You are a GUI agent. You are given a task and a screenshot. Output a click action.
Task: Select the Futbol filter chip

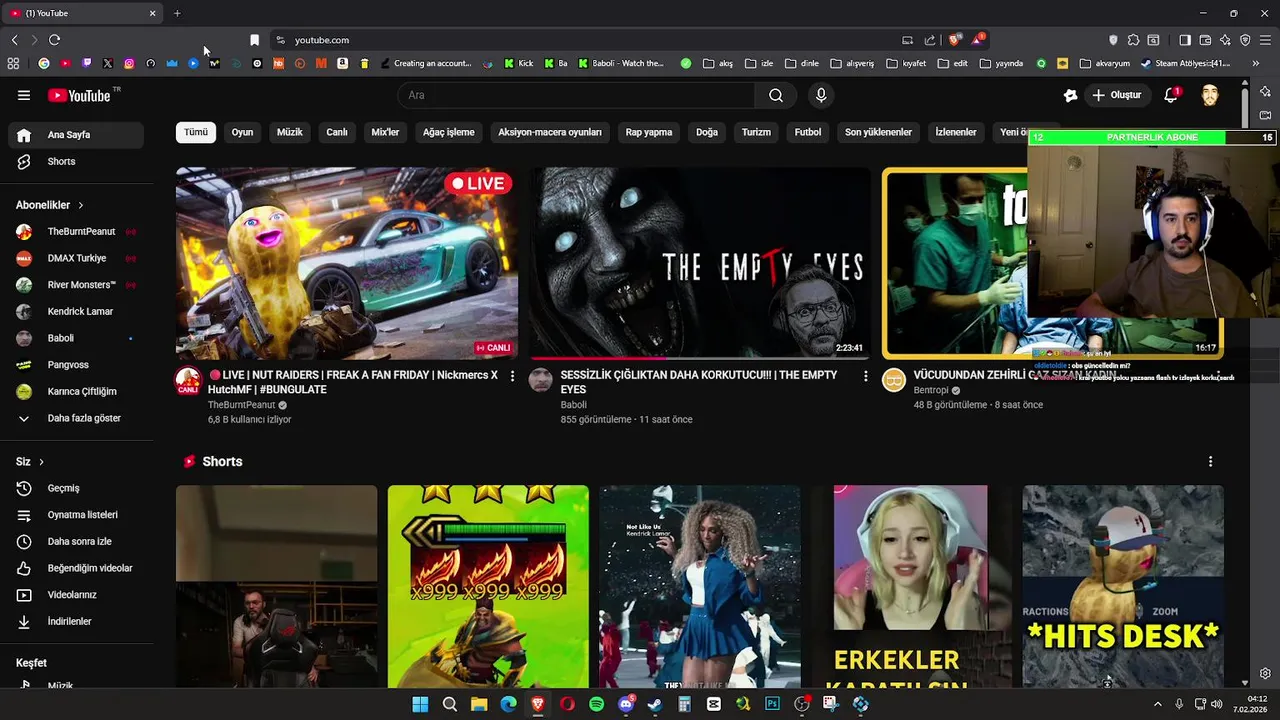[x=808, y=132]
